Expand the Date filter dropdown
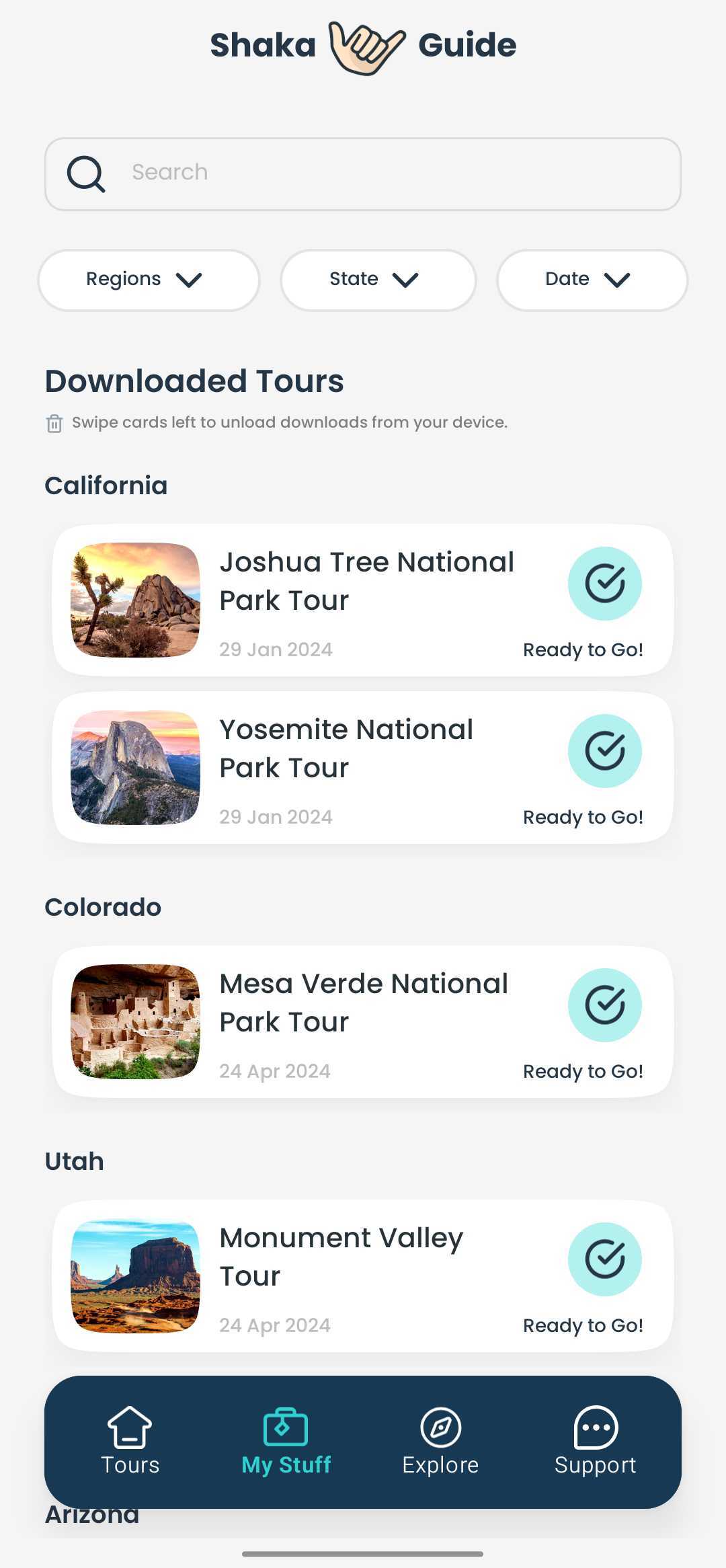Screen dimensions: 726x1568 click(x=592, y=280)
